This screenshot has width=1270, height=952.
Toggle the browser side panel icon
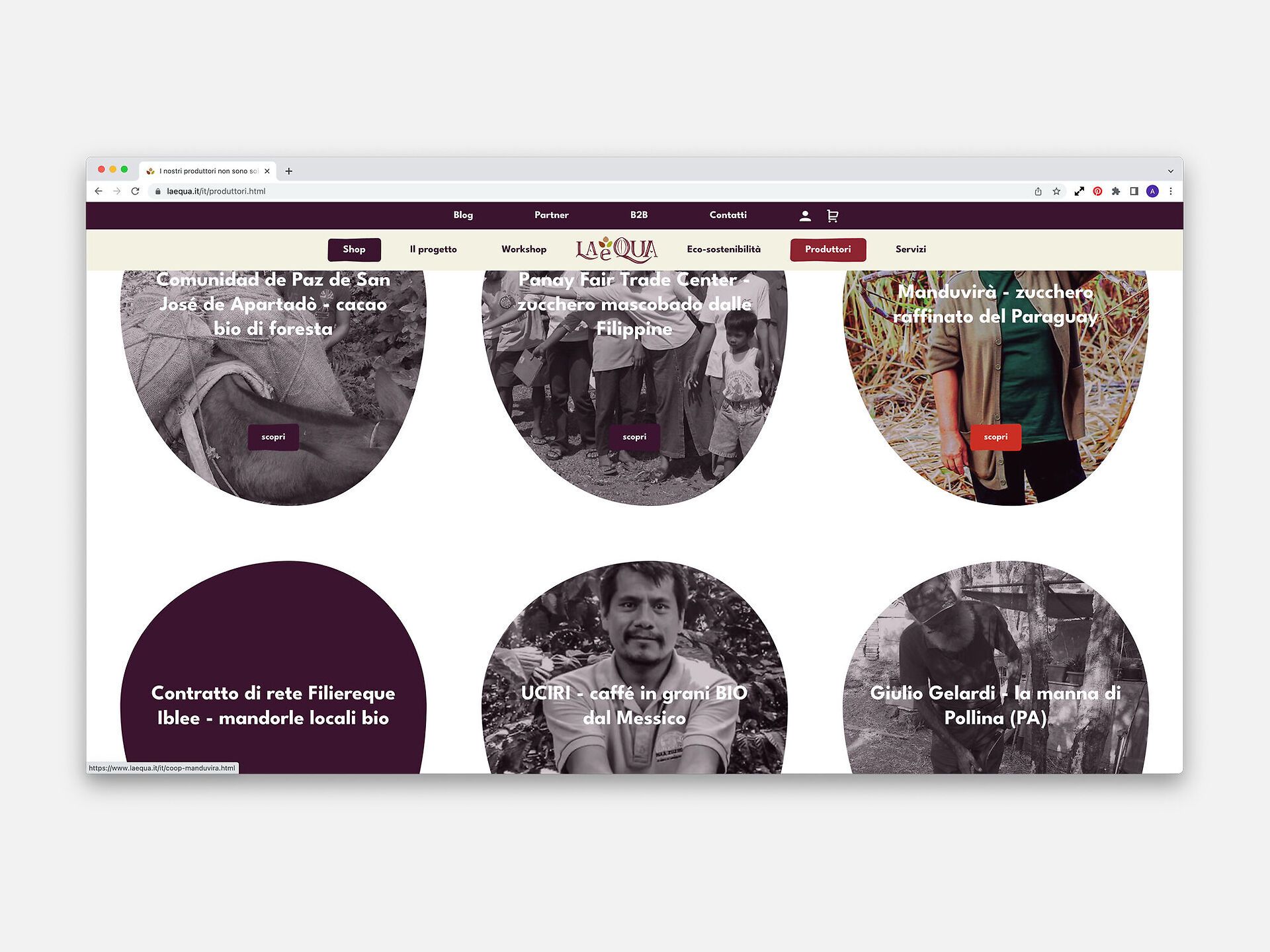(1134, 191)
